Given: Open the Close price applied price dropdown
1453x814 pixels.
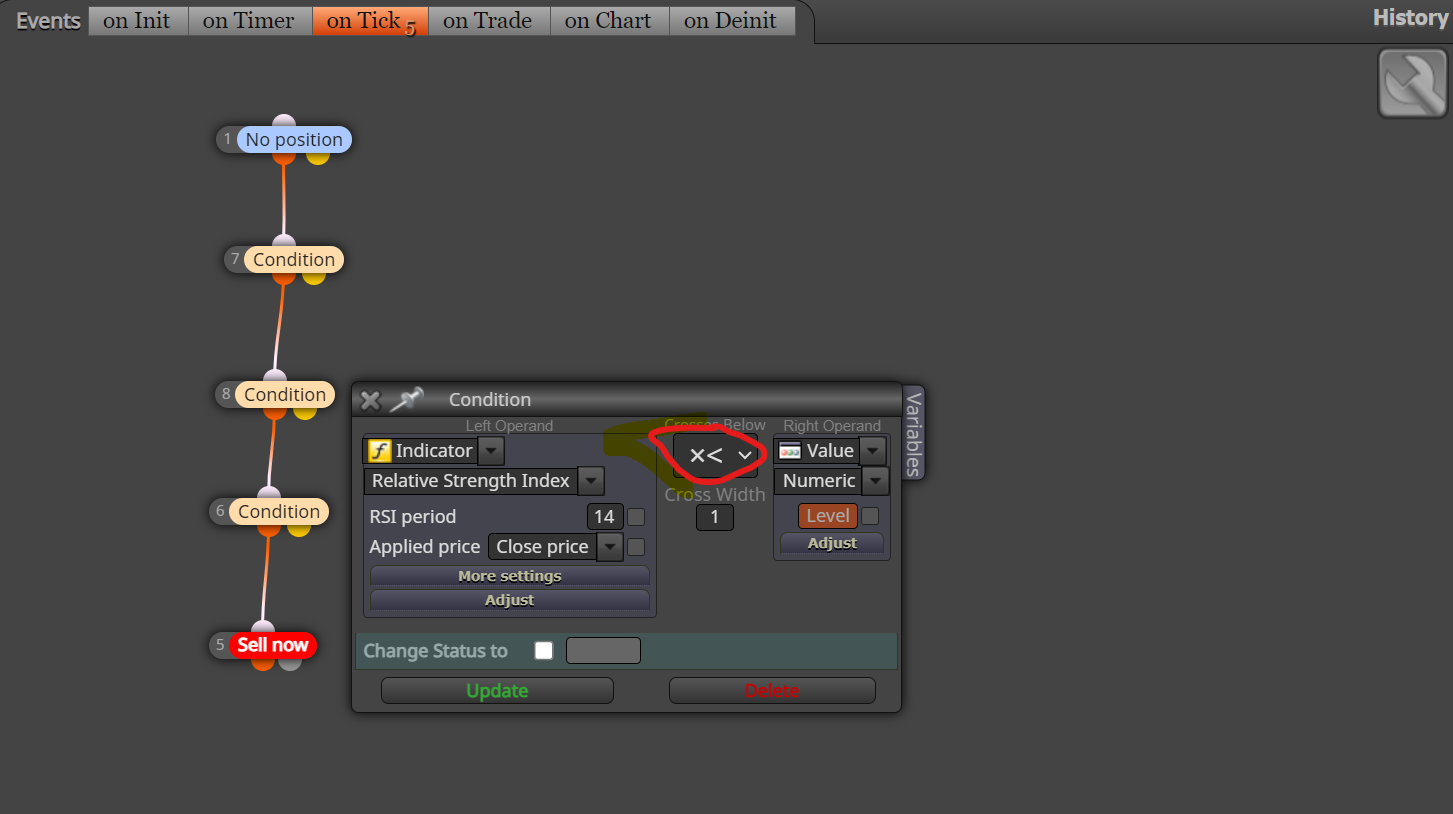Looking at the screenshot, I should [x=610, y=547].
